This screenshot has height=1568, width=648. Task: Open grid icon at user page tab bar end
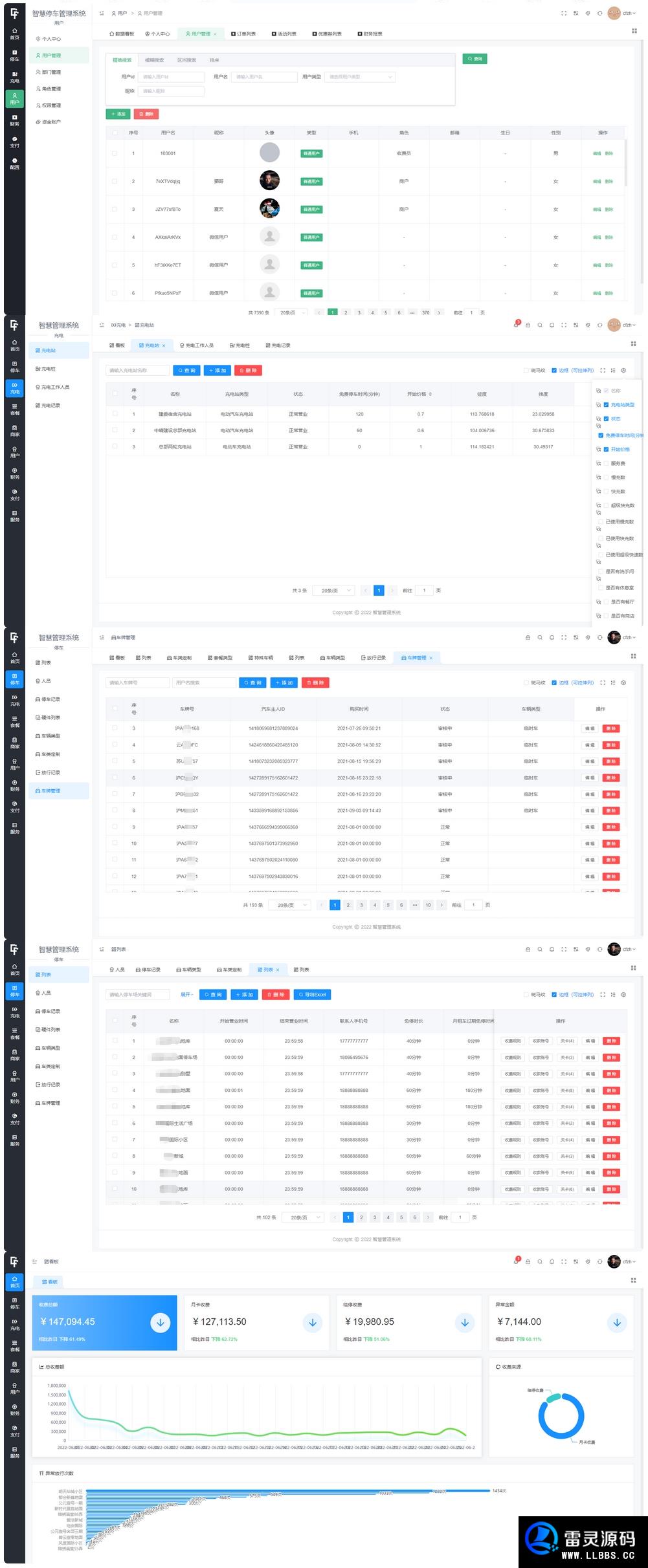click(634, 32)
